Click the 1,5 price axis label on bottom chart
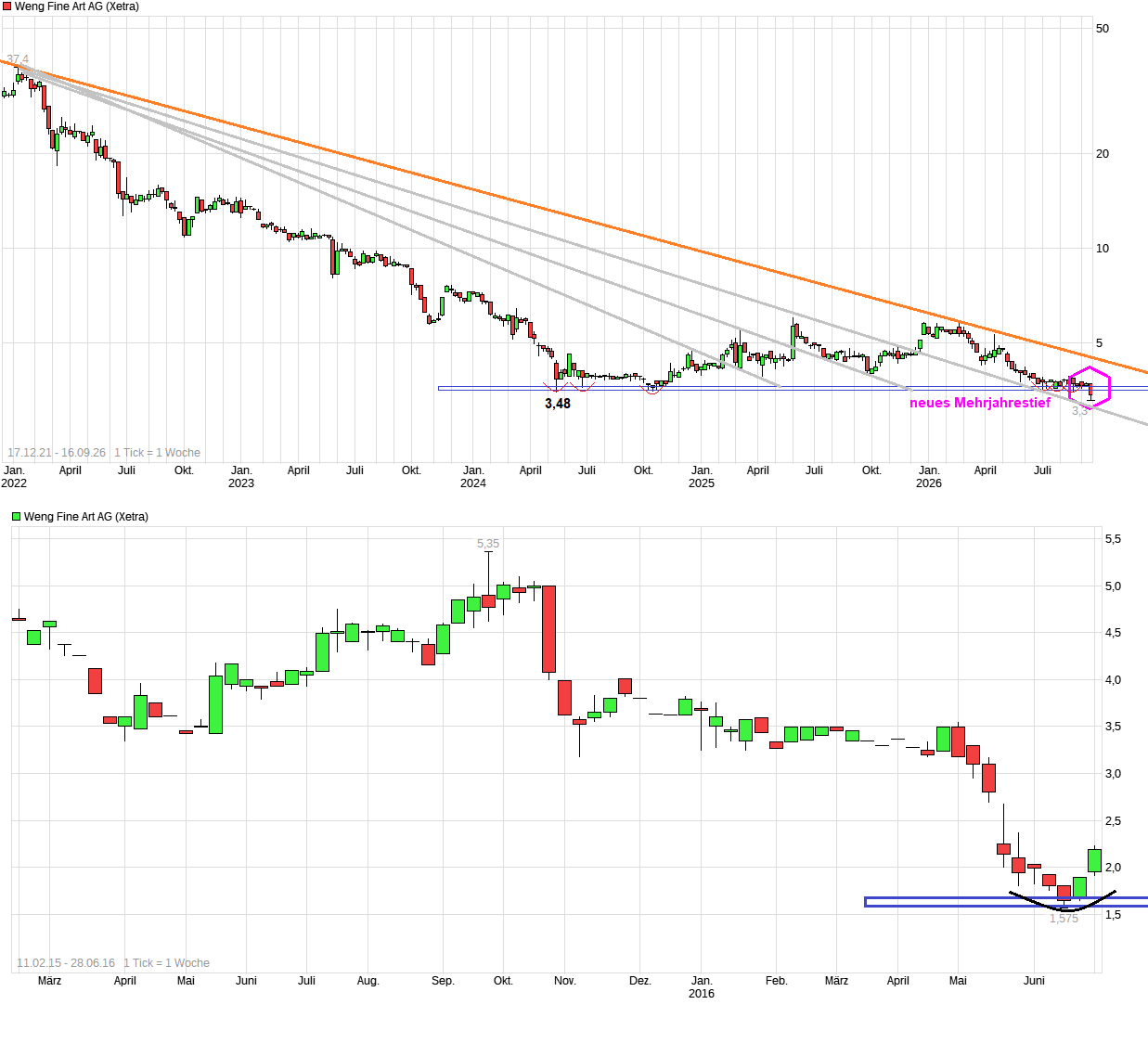1148x1056 pixels. pos(1113,915)
